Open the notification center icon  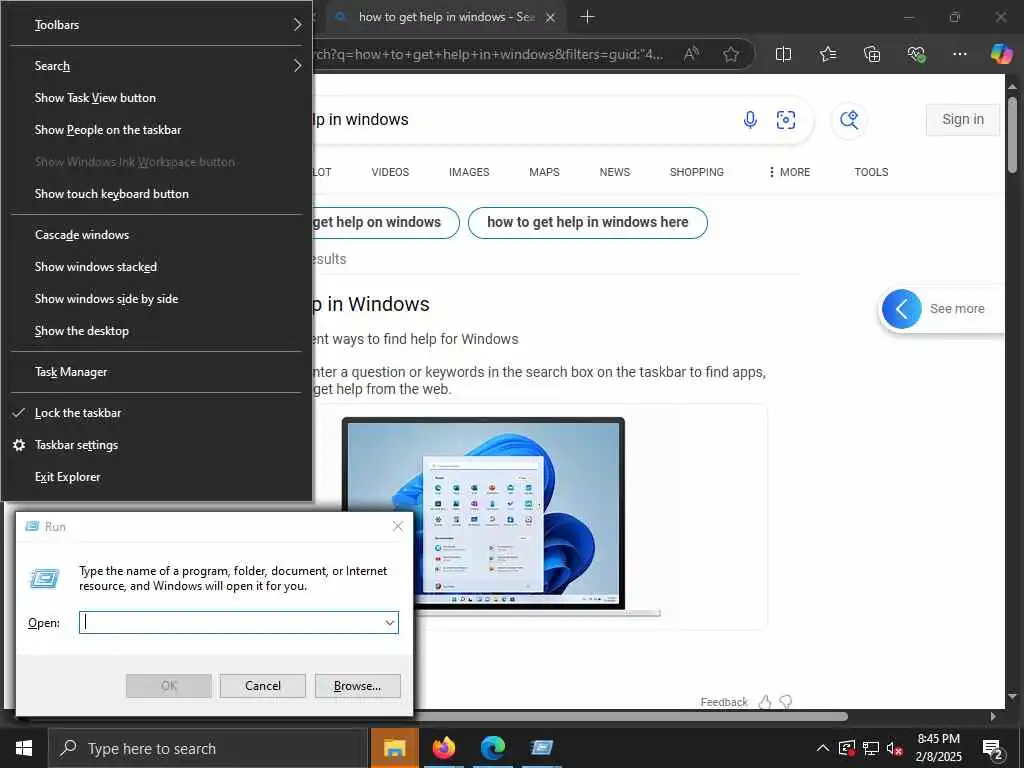(993, 749)
